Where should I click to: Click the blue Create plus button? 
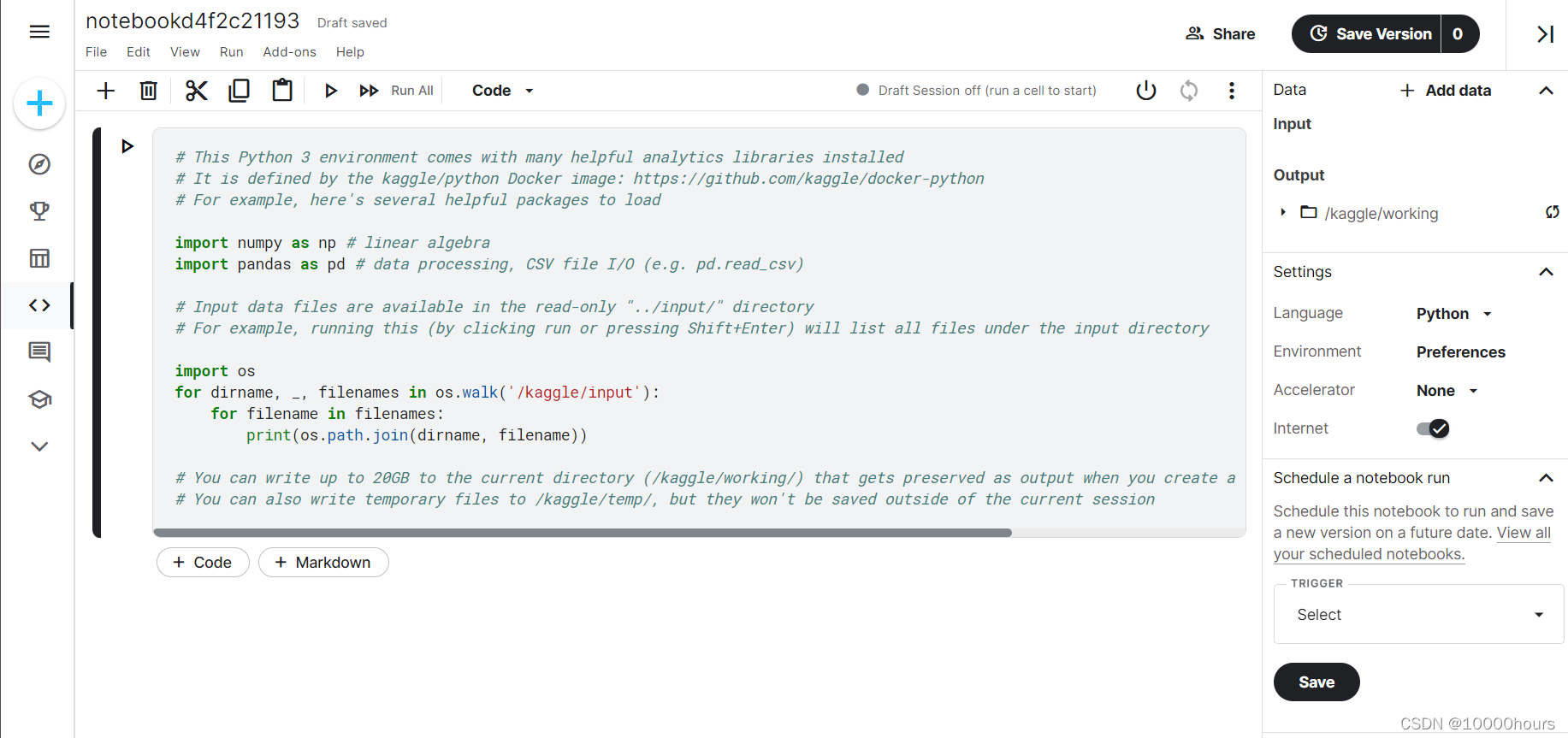[x=39, y=104]
